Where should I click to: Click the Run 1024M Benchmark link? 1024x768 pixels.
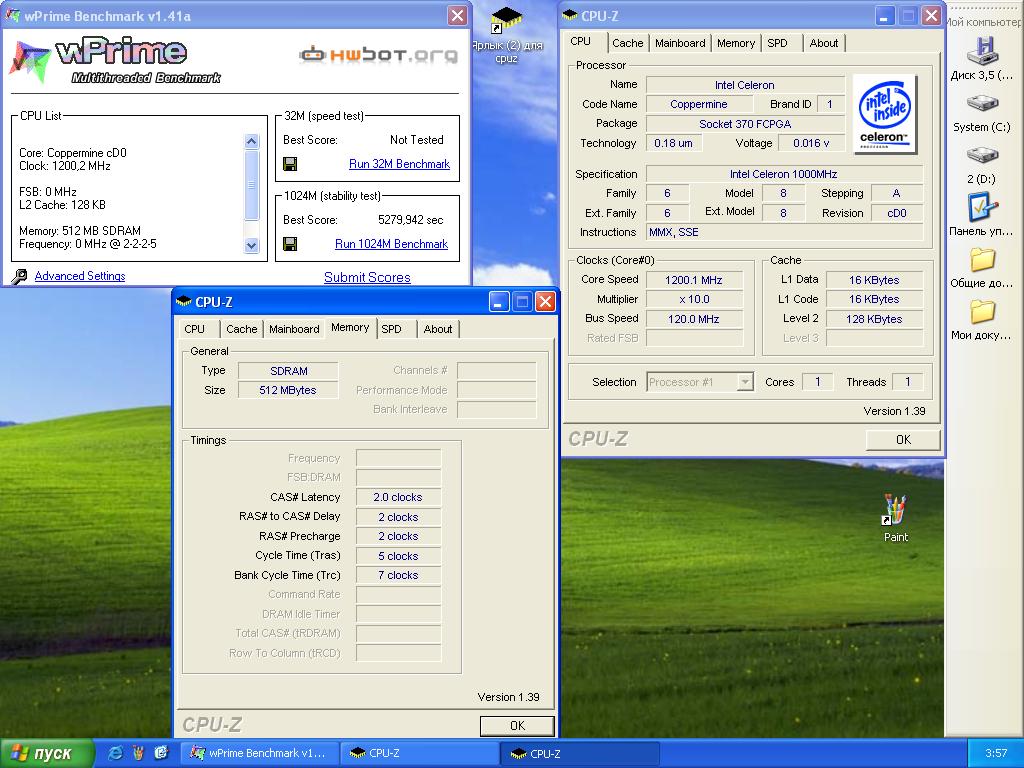391,244
